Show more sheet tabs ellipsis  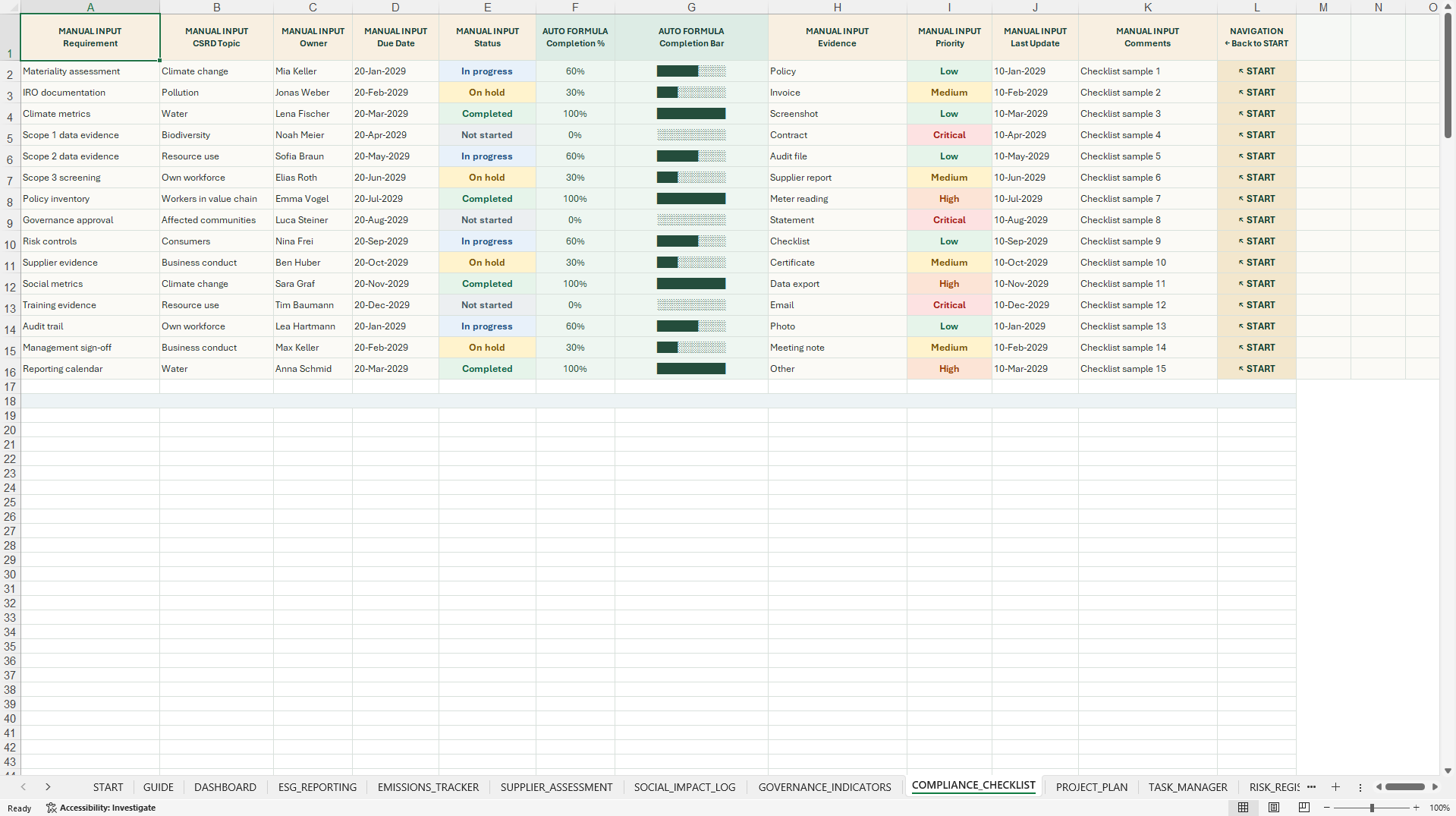pyautogui.click(x=1312, y=787)
